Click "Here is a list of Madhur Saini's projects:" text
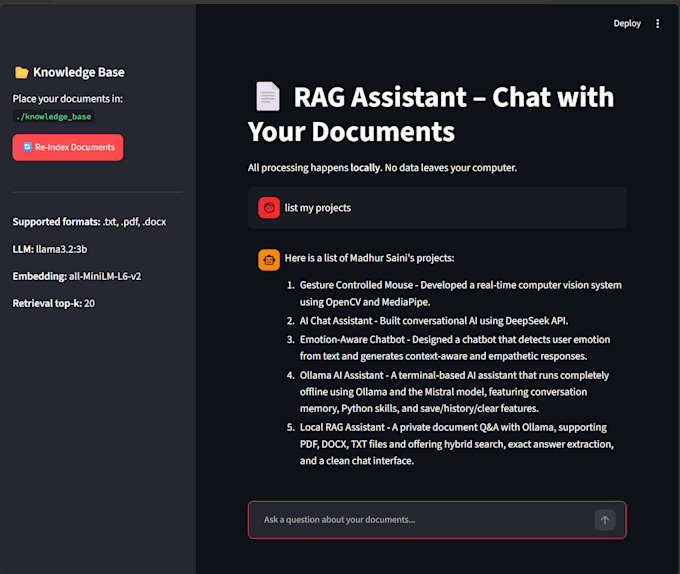 pos(369,258)
